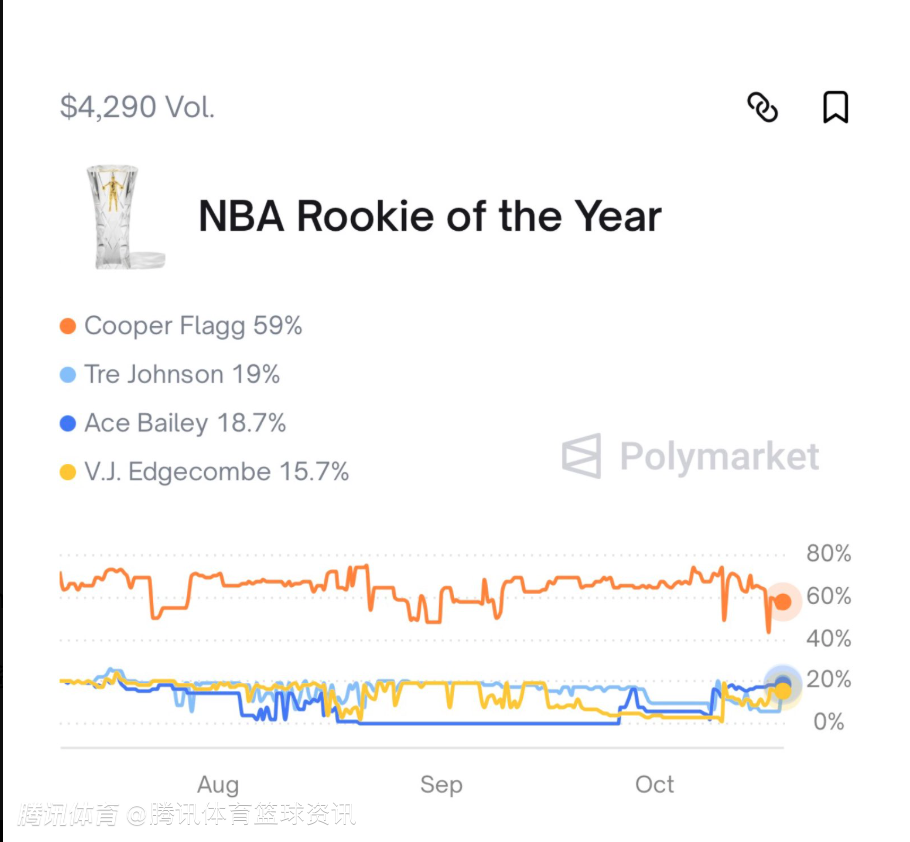Screen dimensions: 910x842
Task: Select the Ace Bailey 18.7% legend entry
Action: (185, 424)
